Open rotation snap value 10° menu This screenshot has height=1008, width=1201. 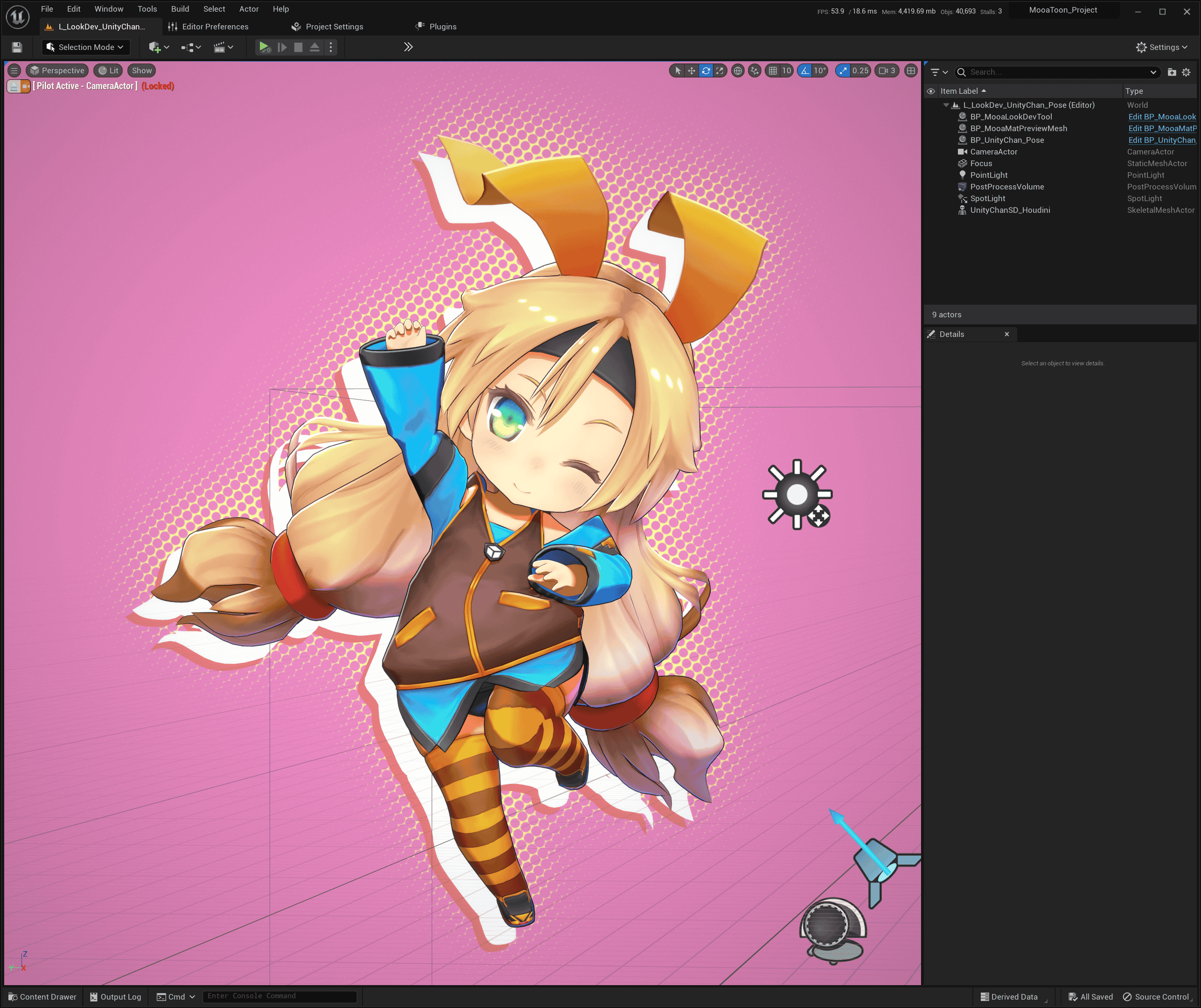tap(819, 70)
